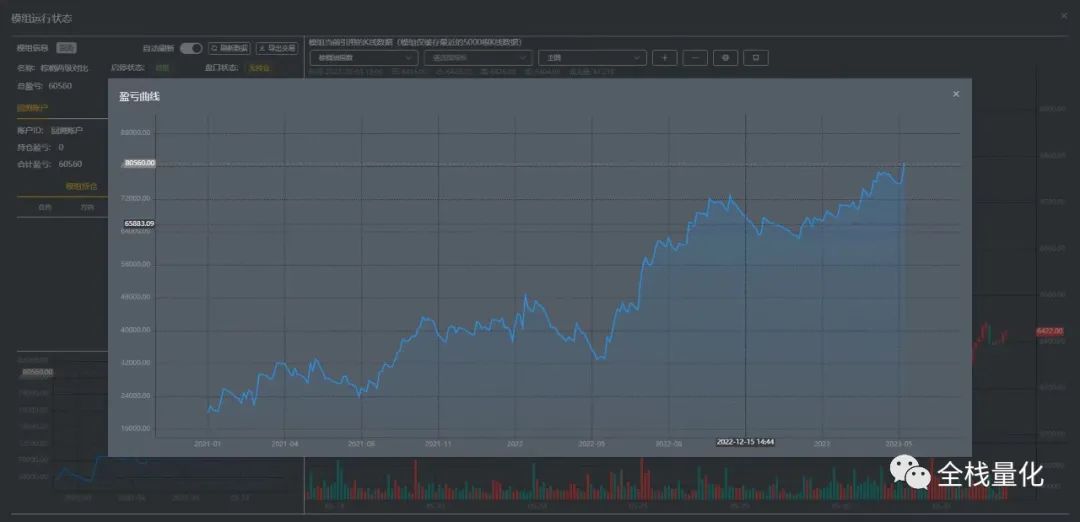Click the minus icon in chart toolbar
Image resolution: width=1080 pixels, height=522 pixels.
[x=695, y=58]
